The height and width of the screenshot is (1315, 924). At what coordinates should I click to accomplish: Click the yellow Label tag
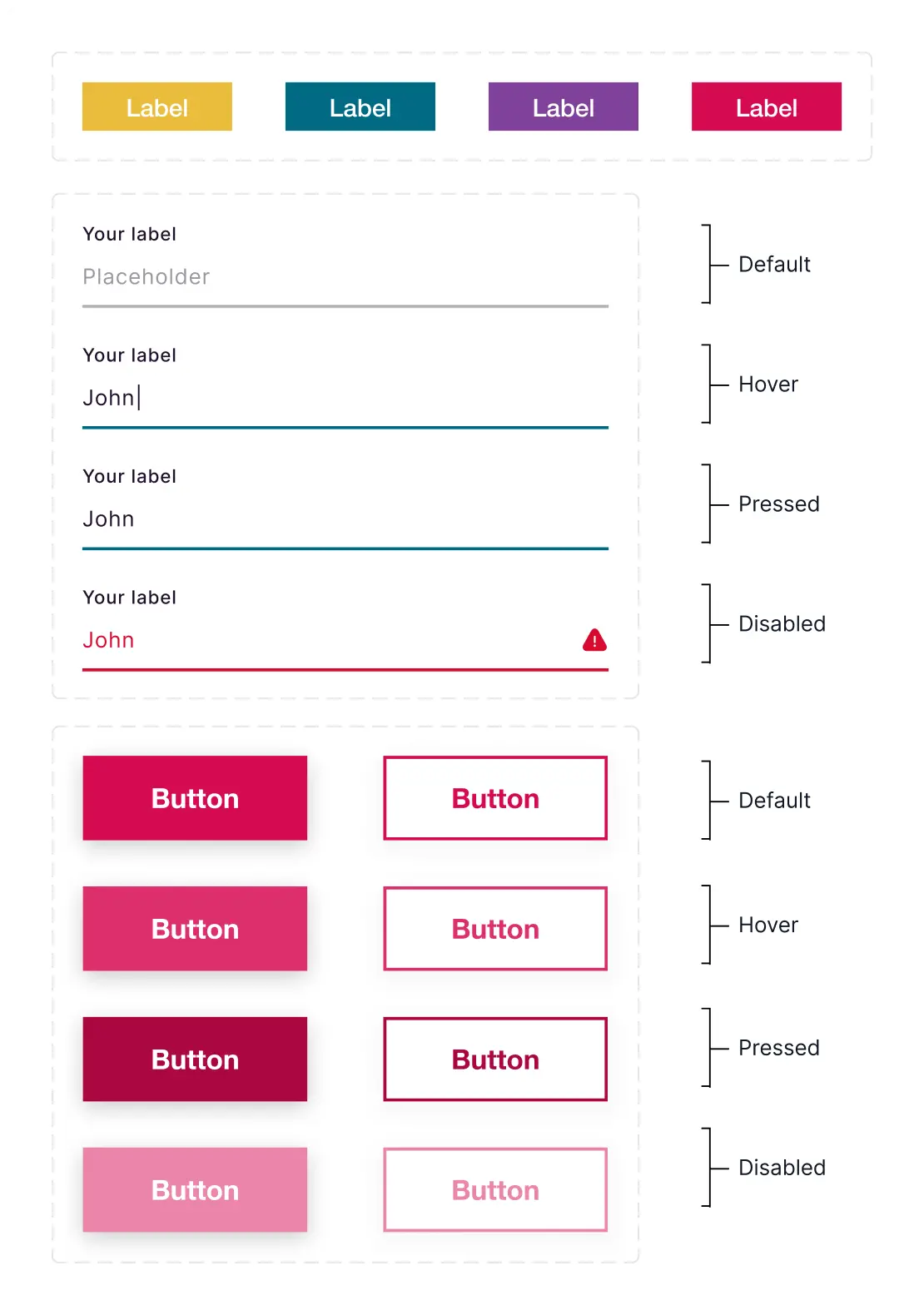coord(156,107)
